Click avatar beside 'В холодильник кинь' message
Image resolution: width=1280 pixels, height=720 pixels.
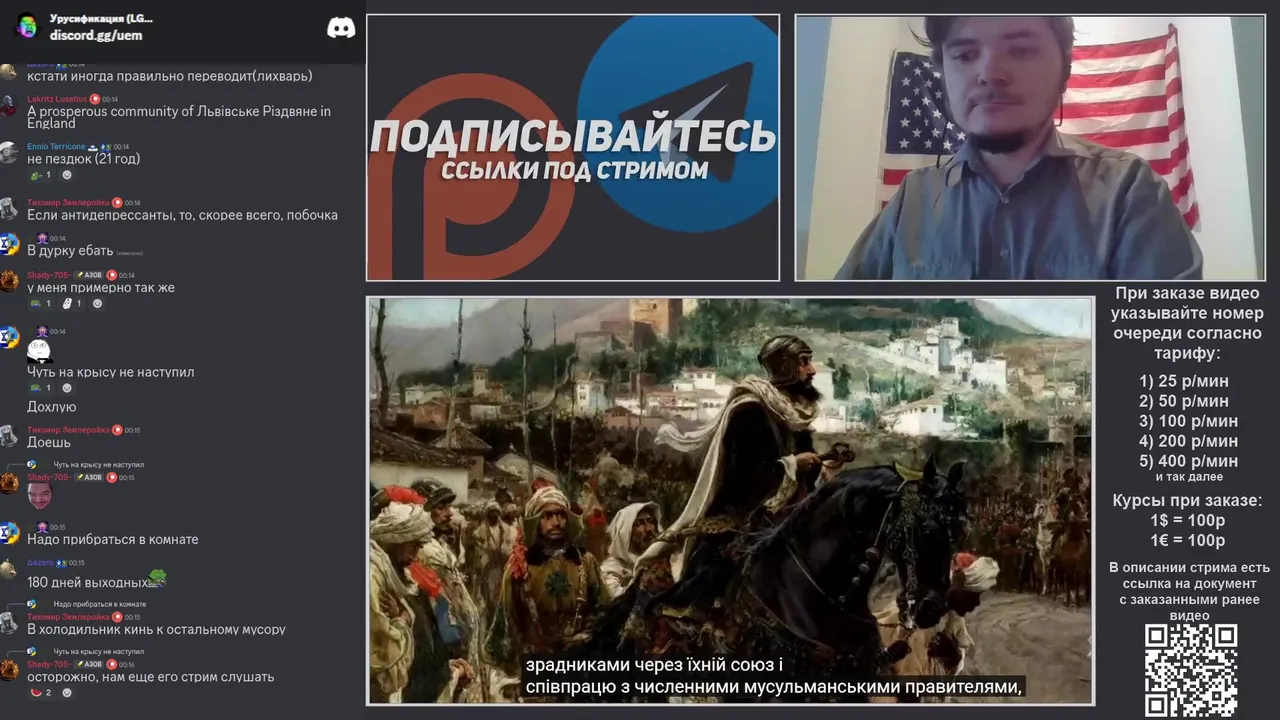[x=8, y=622]
